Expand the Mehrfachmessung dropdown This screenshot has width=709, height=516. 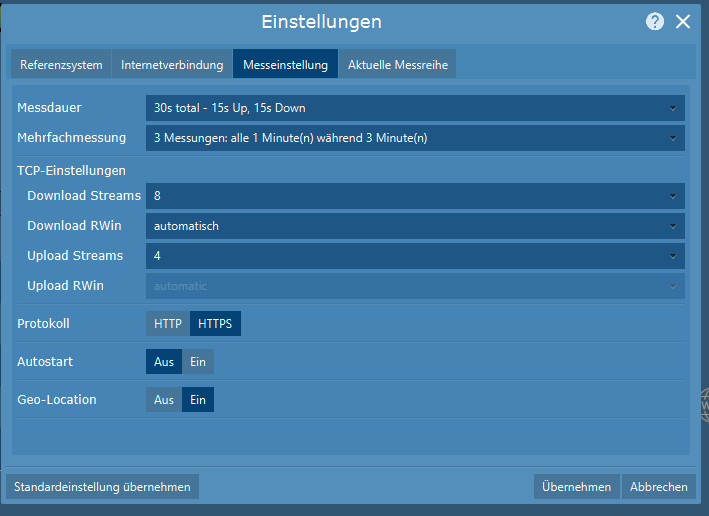point(415,137)
